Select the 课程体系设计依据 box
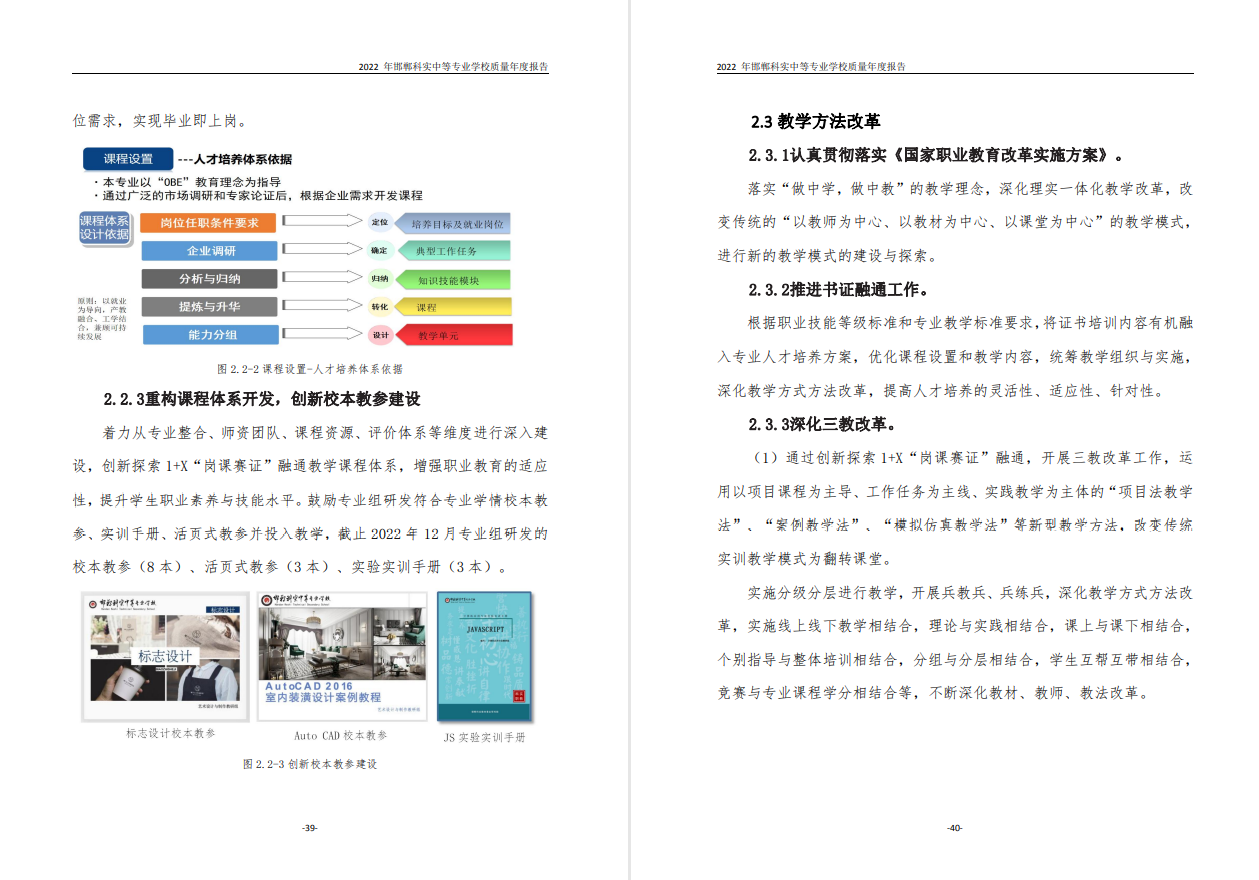Screen dimensions: 1259x880 pos(104,227)
